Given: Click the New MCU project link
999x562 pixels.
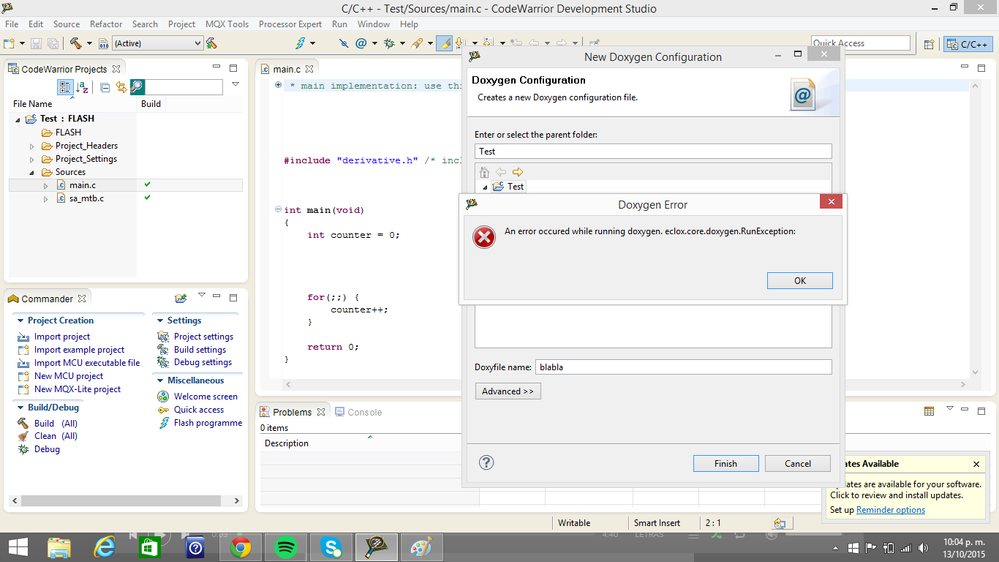Looking at the screenshot, I should 68,376.
